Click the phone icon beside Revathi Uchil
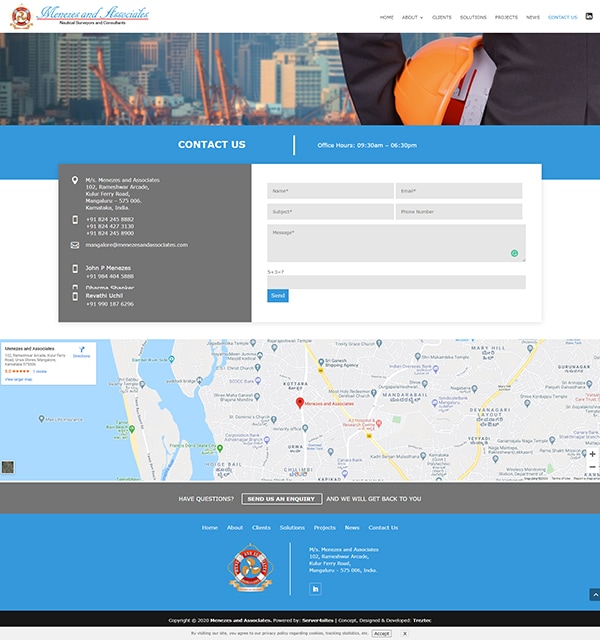 click(75, 296)
